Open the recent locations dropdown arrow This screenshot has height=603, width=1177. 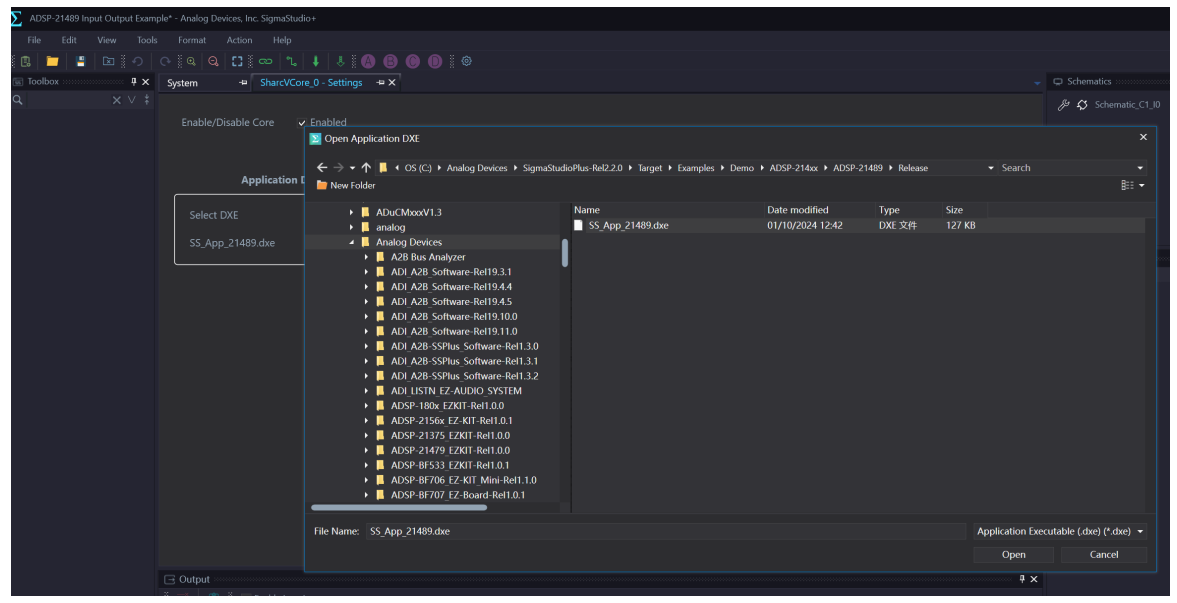coord(352,168)
